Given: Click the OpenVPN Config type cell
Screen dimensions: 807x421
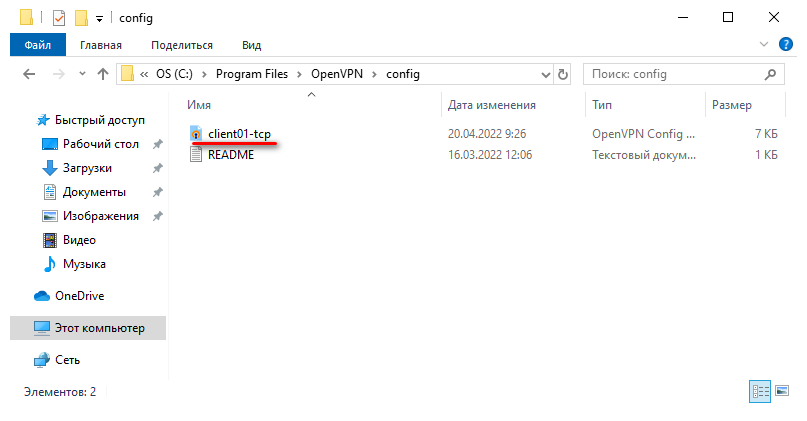Looking at the screenshot, I should tap(643, 134).
